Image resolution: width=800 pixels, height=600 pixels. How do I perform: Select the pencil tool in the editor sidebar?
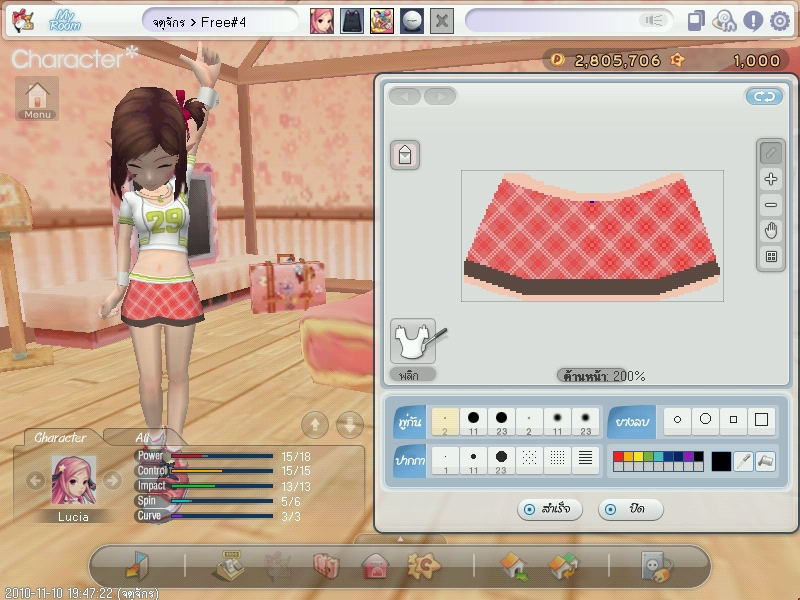[x=771, y=153]
